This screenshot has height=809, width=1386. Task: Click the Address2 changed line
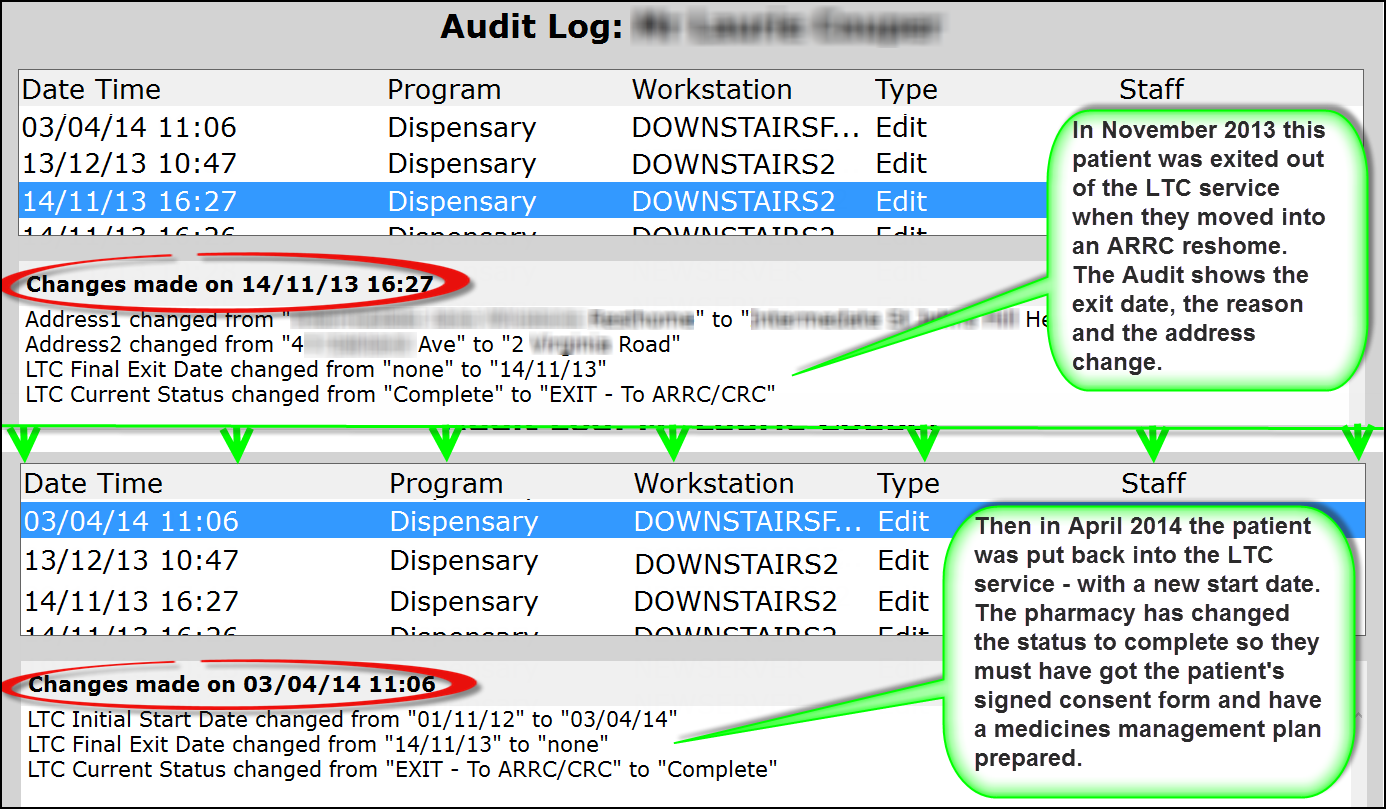coord(352,345)
